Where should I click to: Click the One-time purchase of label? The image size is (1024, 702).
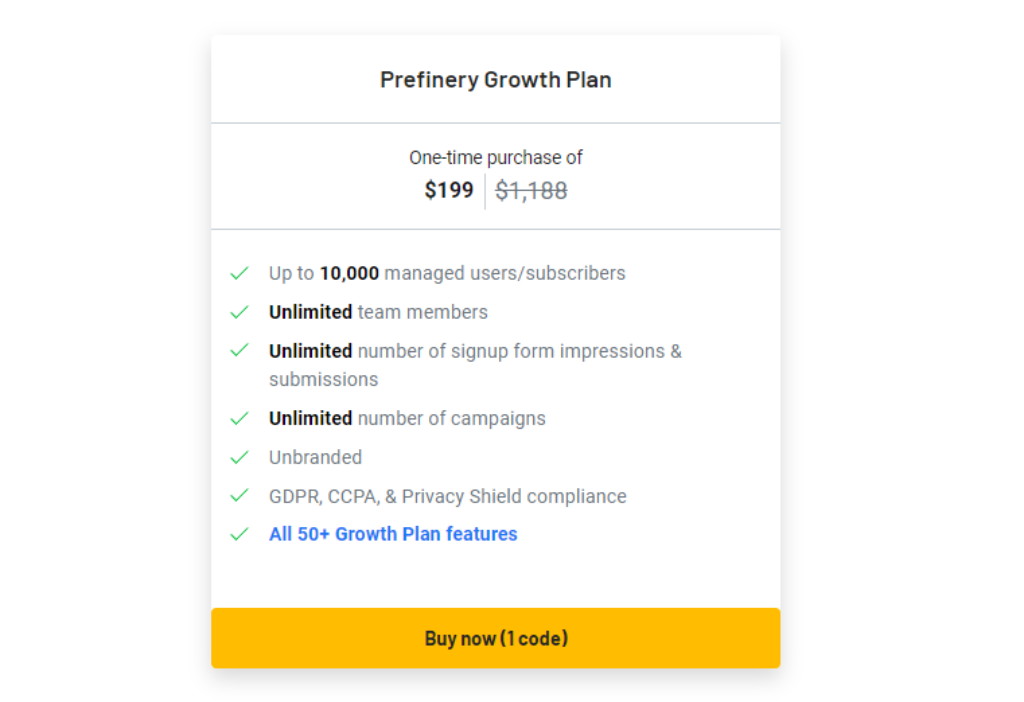[x=495, y=158]
